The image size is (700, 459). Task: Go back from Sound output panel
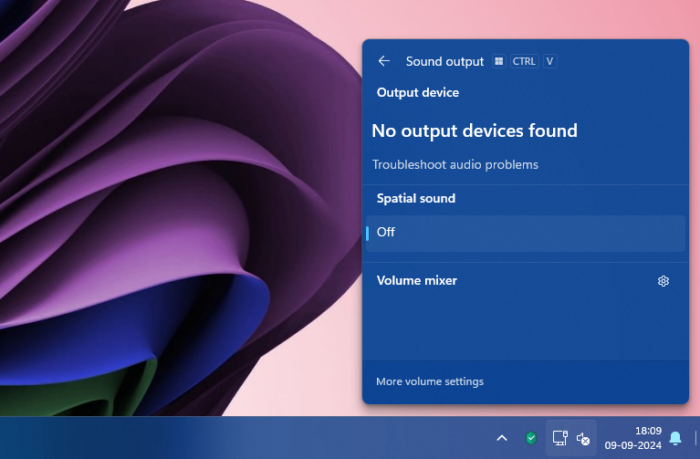pos(384,61)
